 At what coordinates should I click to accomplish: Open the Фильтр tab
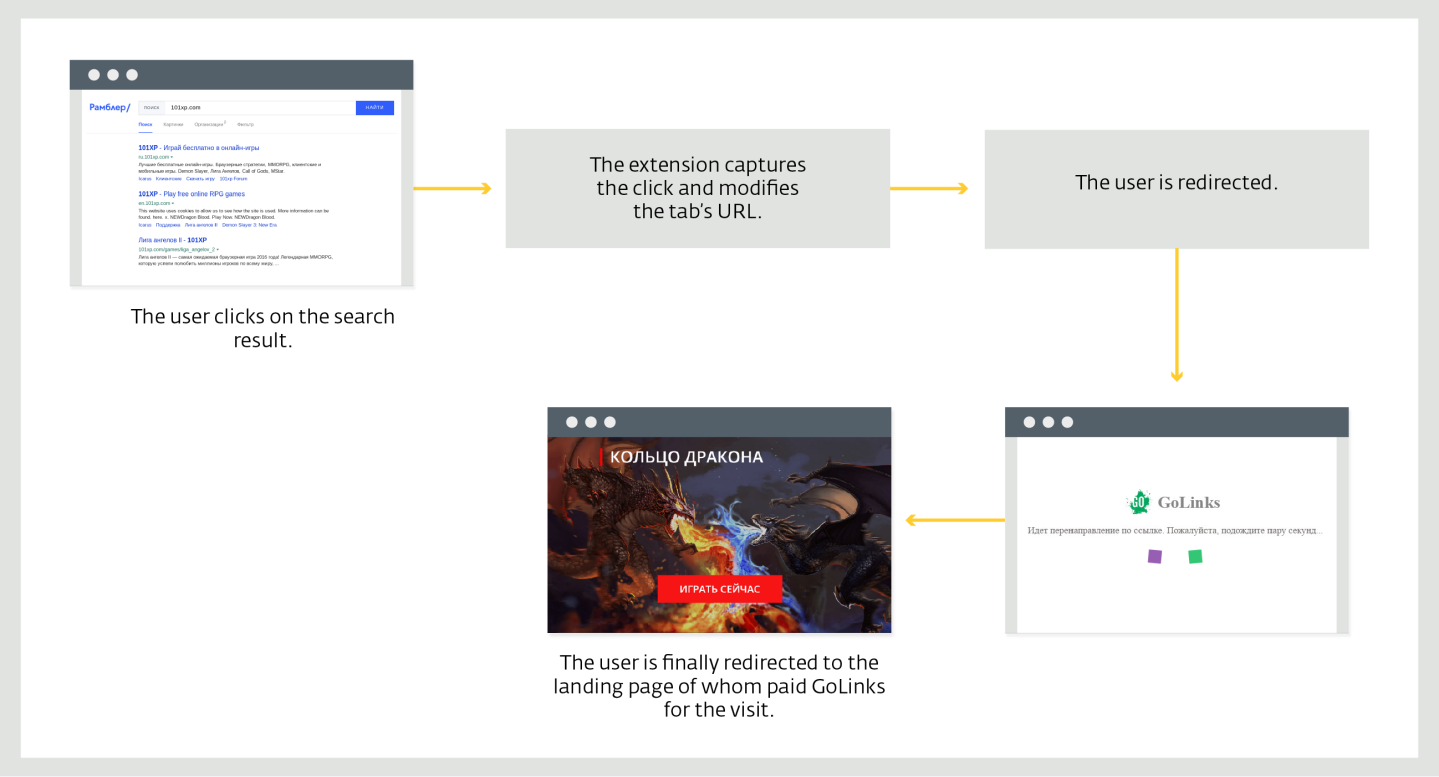(245, 124)
